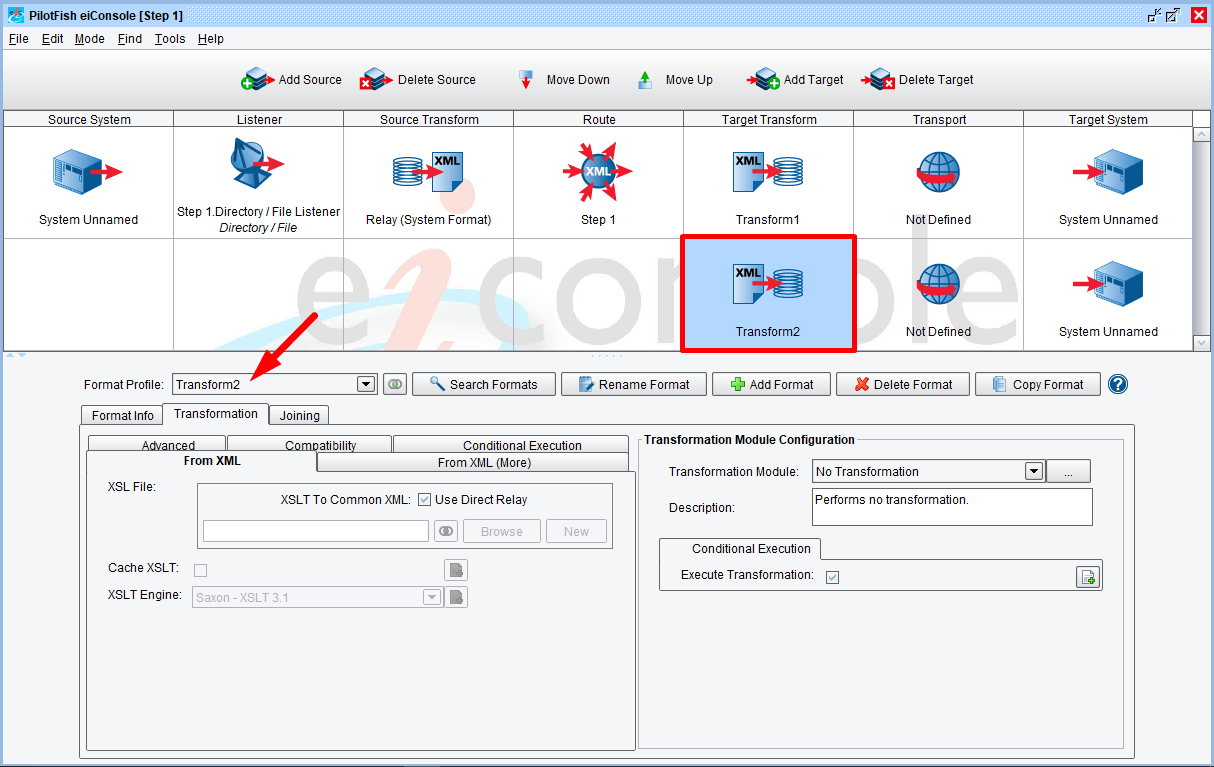Click the document icon next to Cache XSLT
This screenshot has width=1214, height=767.
456,570
